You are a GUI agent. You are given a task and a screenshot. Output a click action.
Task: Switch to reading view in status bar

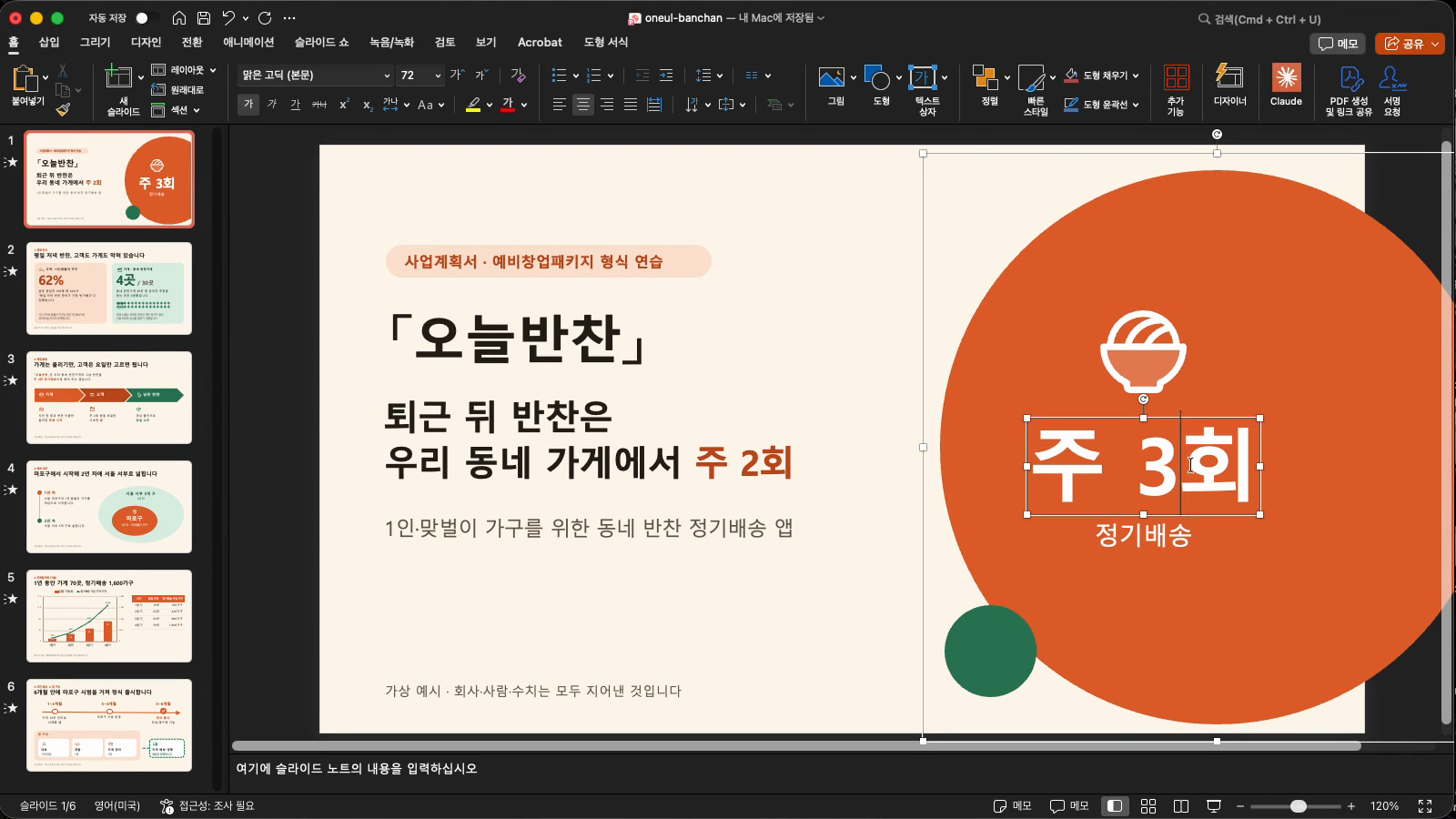pos(1181,806)
